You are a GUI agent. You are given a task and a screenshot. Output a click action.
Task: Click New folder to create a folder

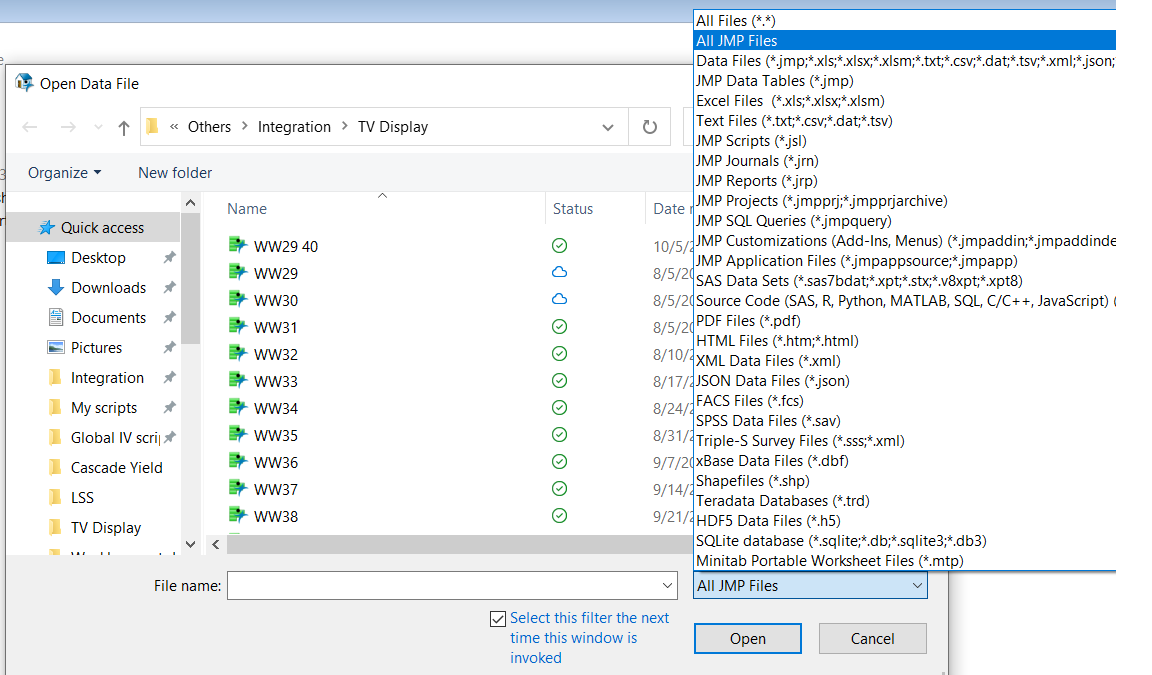coord(174,172)
